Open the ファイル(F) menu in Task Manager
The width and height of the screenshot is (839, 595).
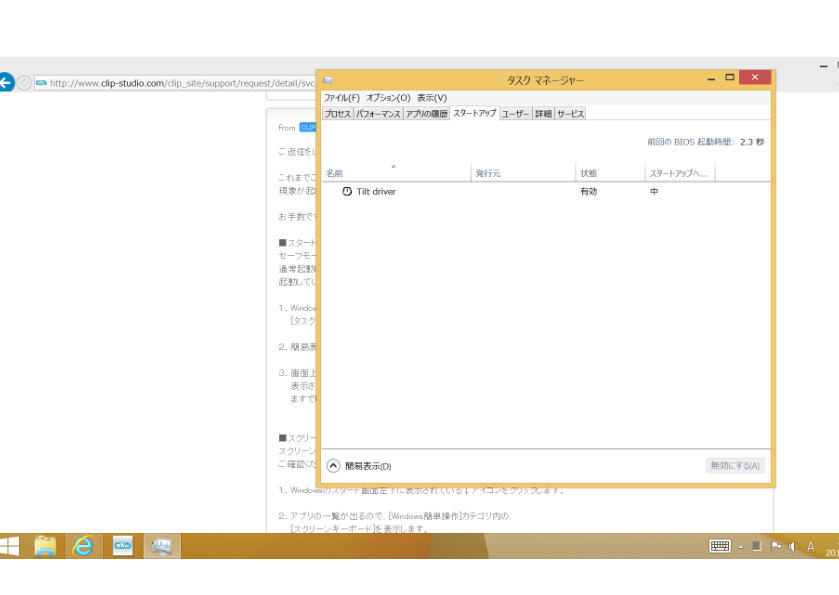(x=341, y=98)
